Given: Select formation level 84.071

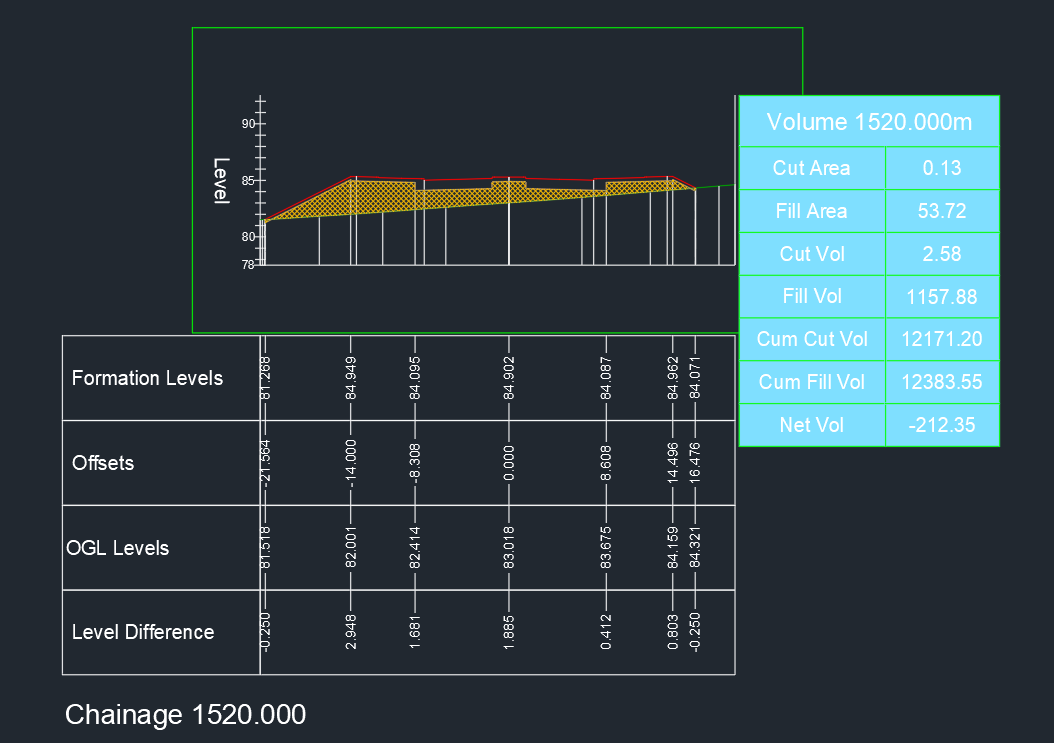Looking at the screenshot, I should 695,378.
